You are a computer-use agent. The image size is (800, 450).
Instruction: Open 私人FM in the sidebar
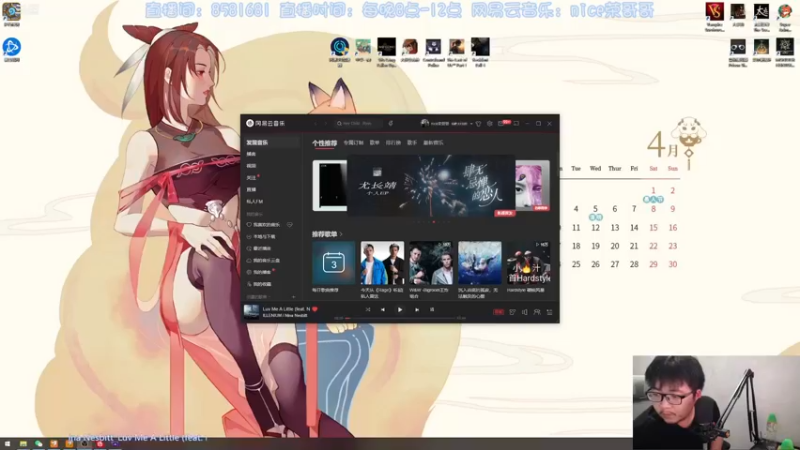coord(255,202)
